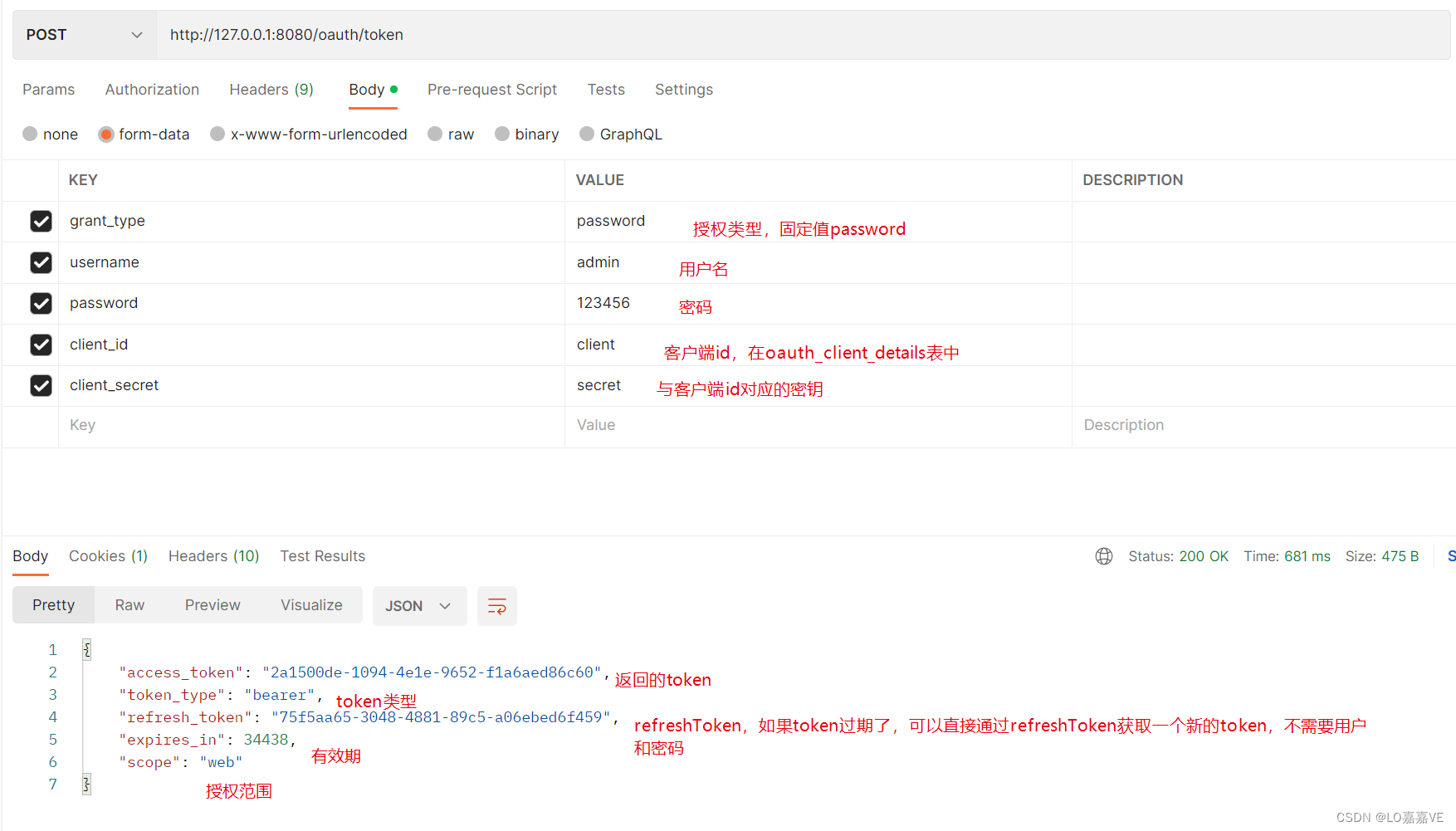The height and width of the screenshot is (831, 1456).
Task: Click the raw body type selector
Action: tap(434, 134)
